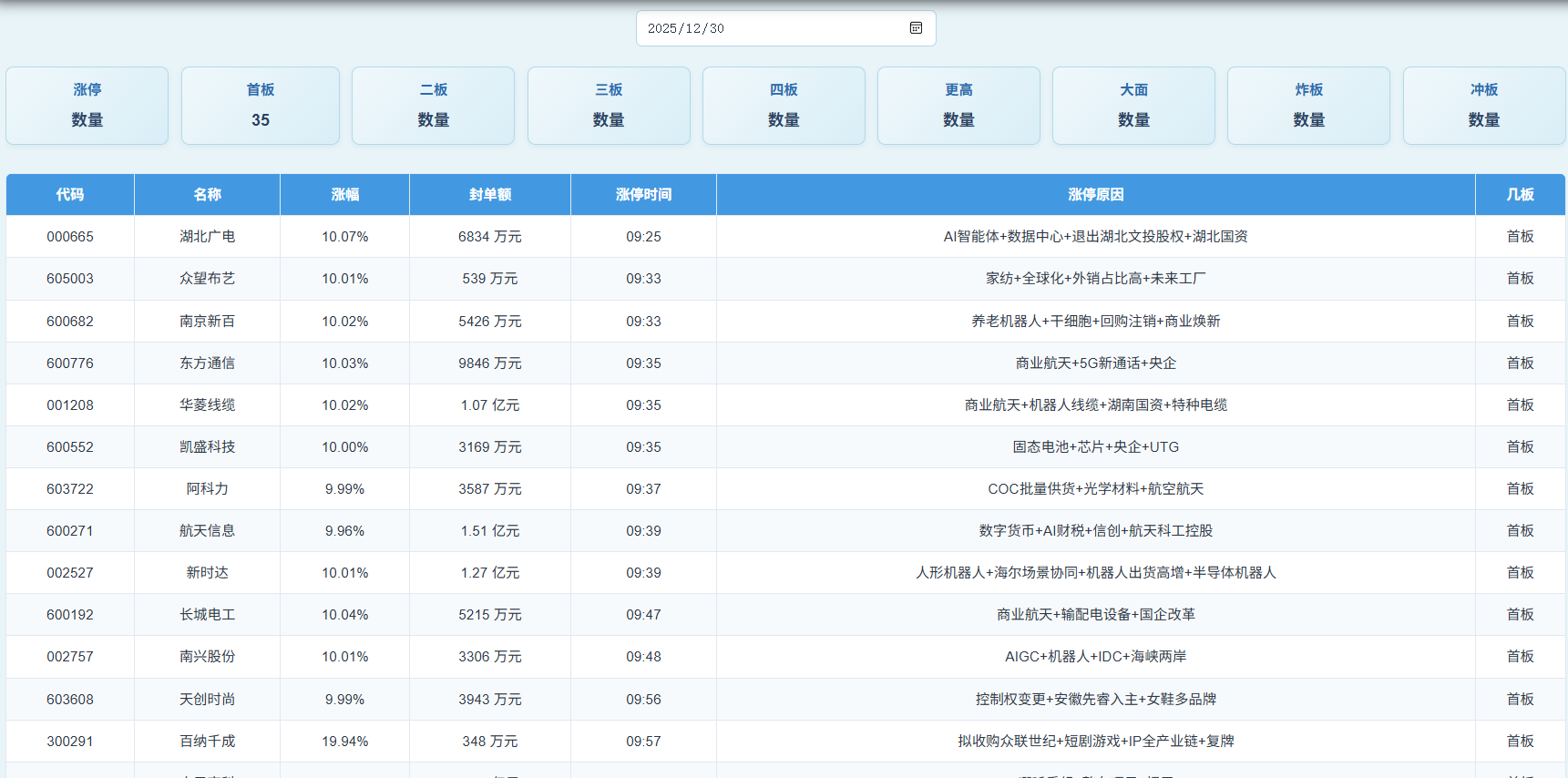Click stock name 东方通信
Image resolution: width=1568 pixels, height=778 pixels.
point(207,363)
